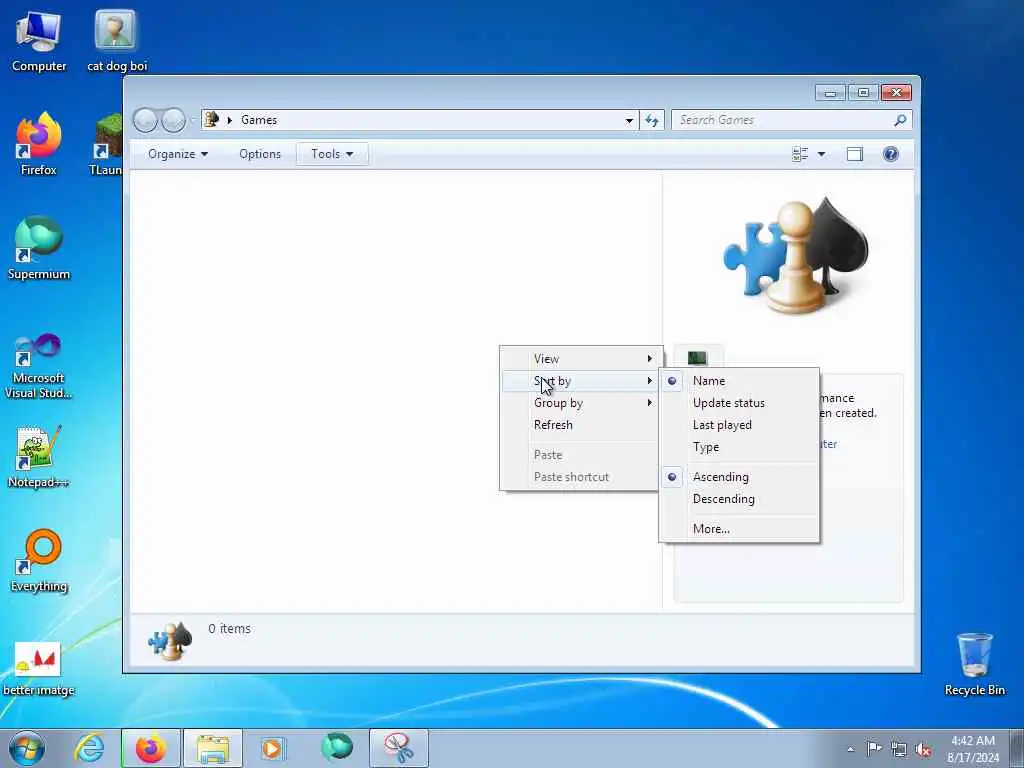The image size is (1024, 768).
Task: Click the small green thumbnail in preview pane
Action: [x=697, y=357]
